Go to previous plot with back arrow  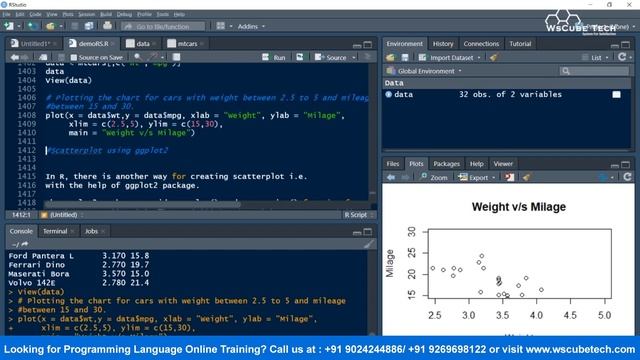click(x=391, y=177)
